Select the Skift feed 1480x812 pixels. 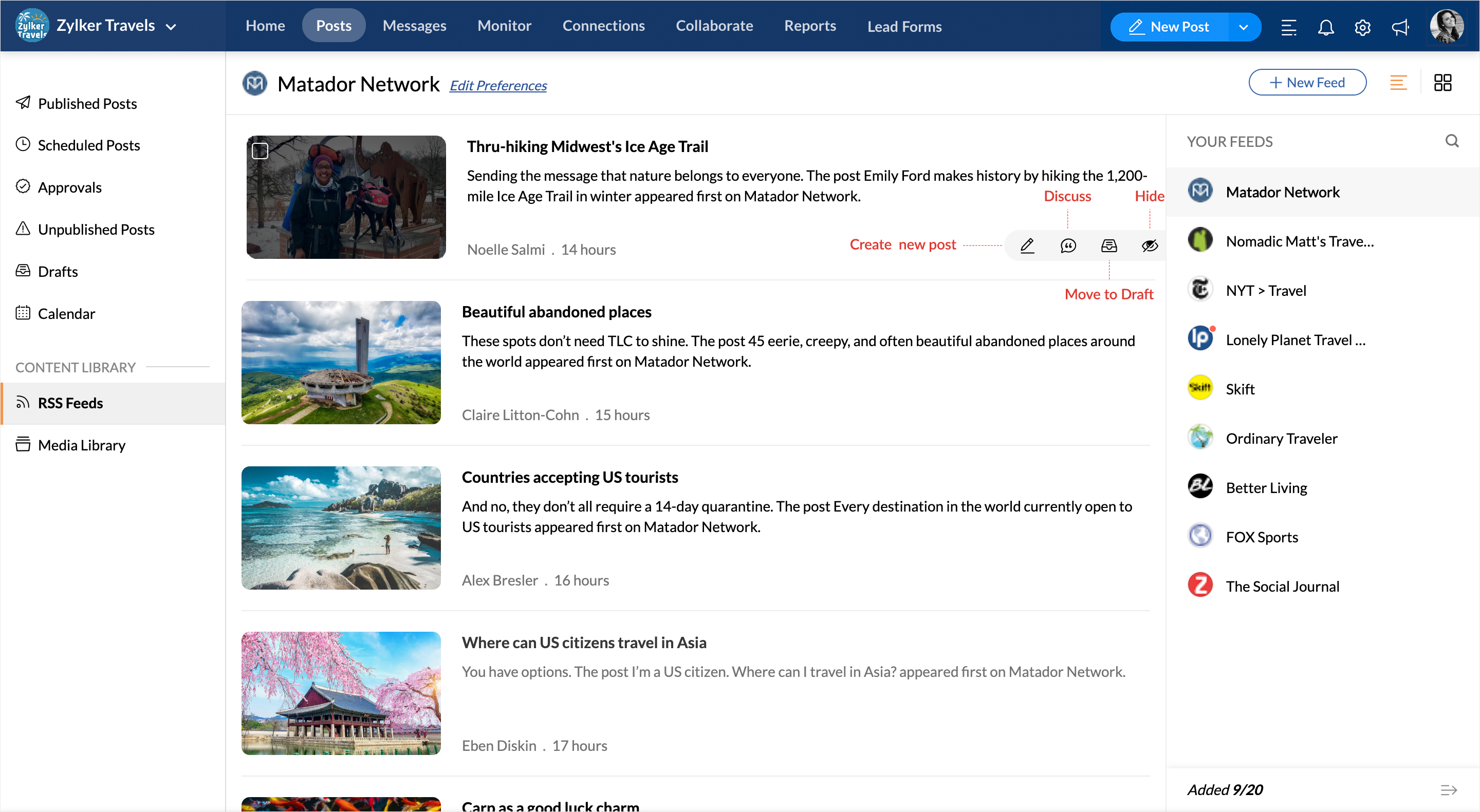click(1323, 389)
